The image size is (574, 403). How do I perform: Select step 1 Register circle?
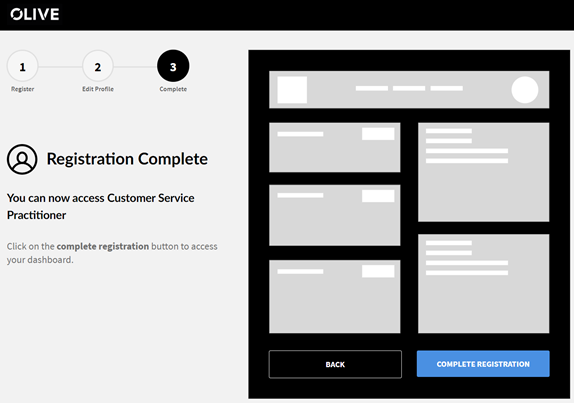pos(22,67)
